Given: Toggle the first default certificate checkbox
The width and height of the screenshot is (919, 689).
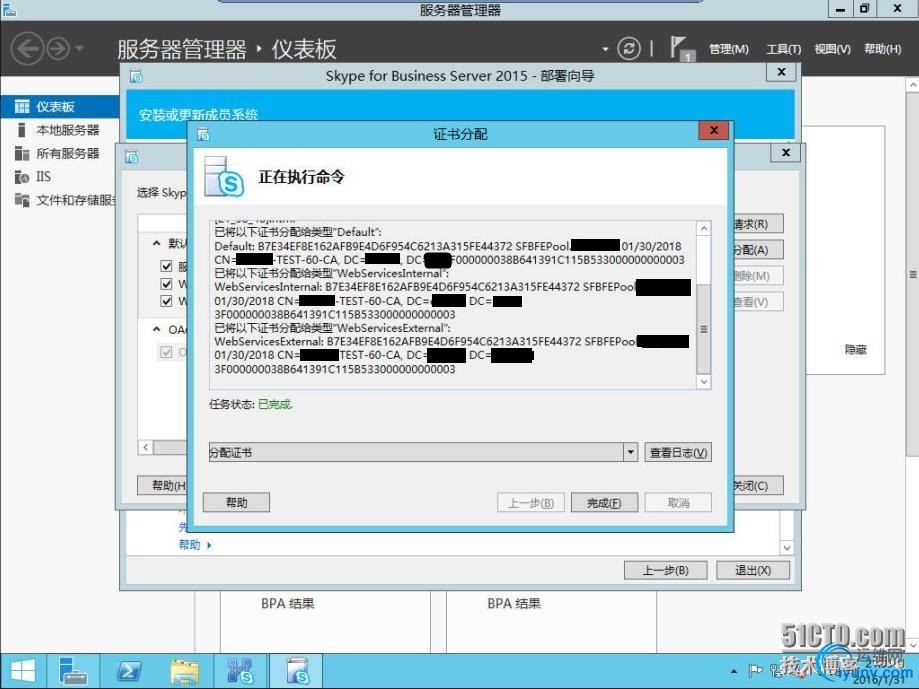Looking at the screenshot, I should [x=166, y=266].
